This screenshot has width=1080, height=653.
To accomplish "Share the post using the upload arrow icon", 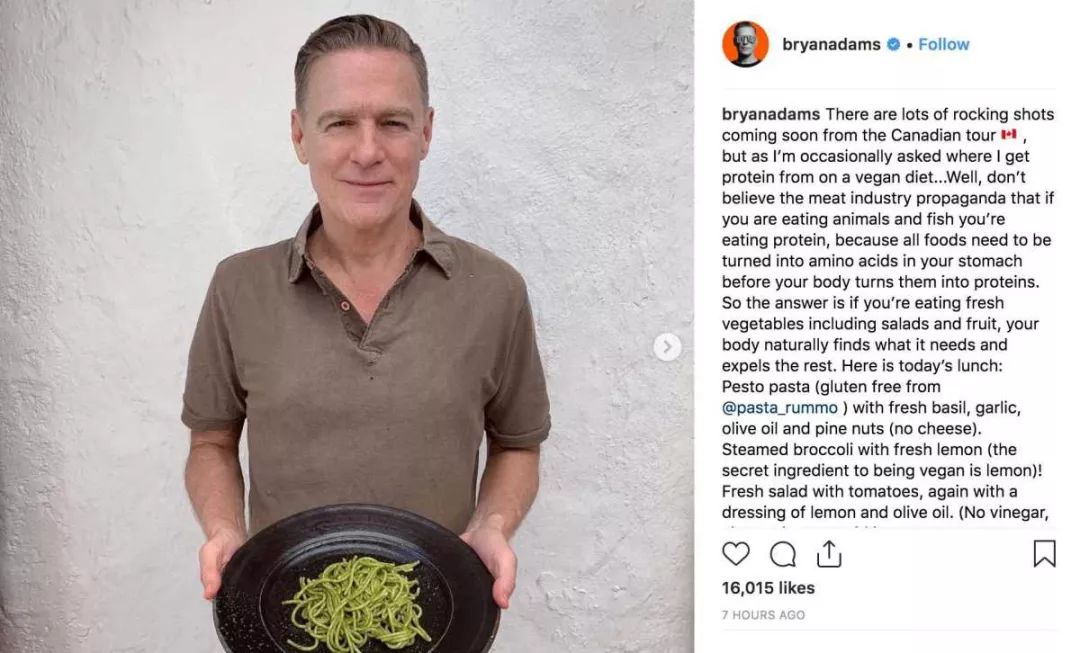I will pyautogui.click(x=829, y=554).
